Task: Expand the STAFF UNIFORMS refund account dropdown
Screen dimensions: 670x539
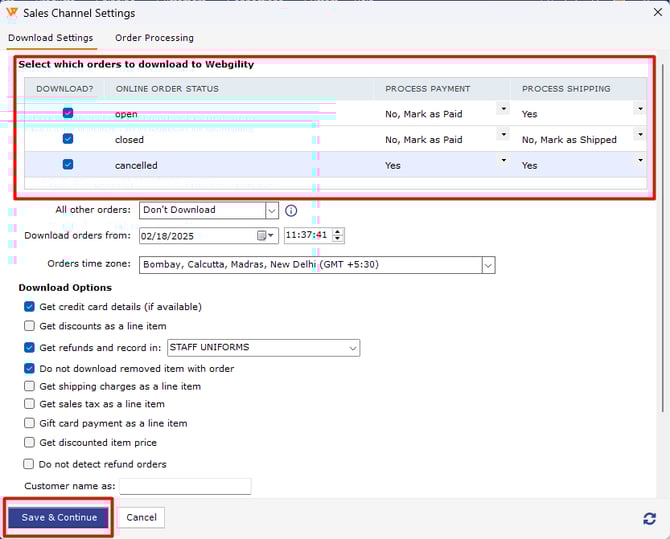Action: click(353, 348)
